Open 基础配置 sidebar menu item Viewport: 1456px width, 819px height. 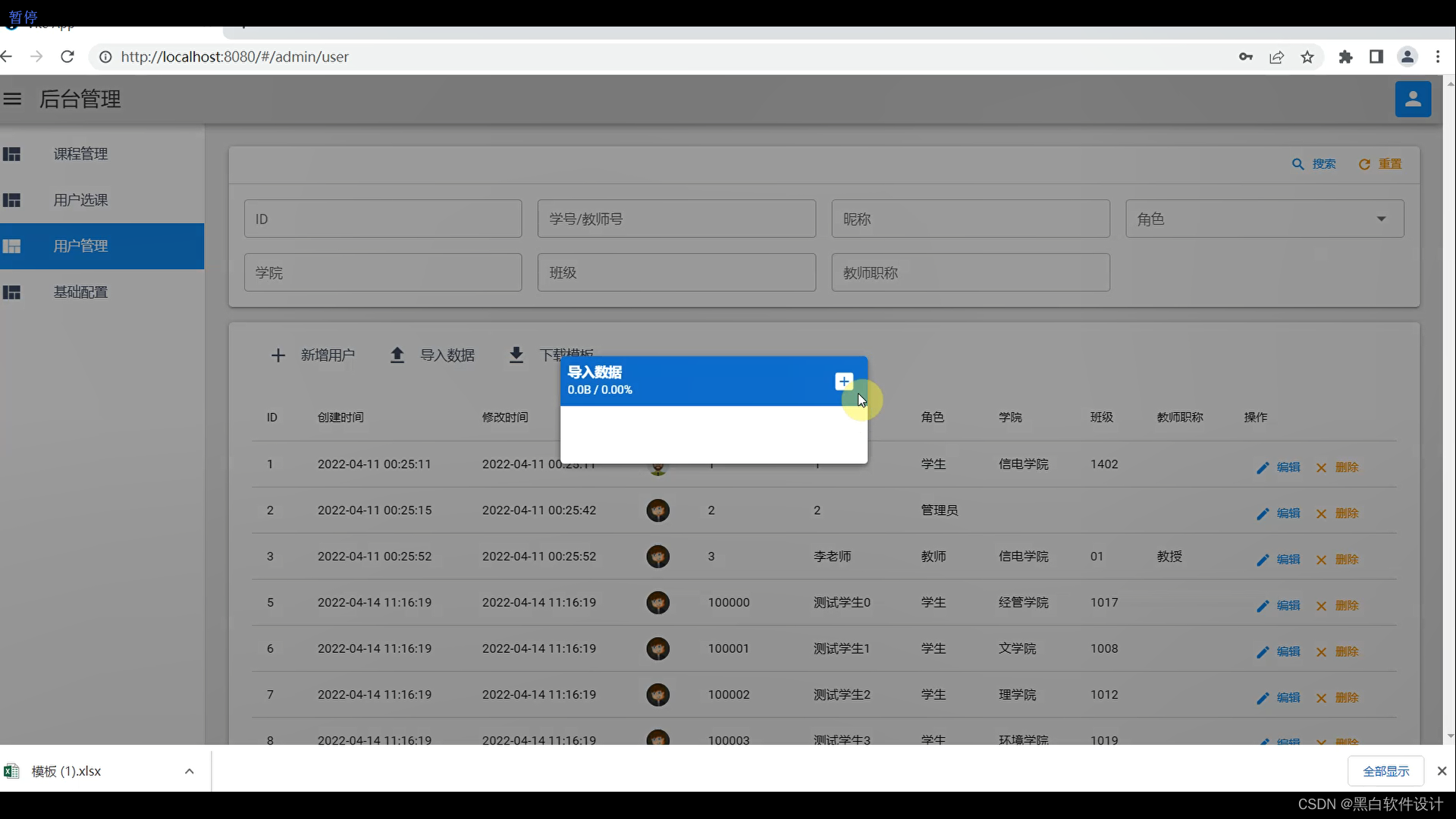click(80, 293)
